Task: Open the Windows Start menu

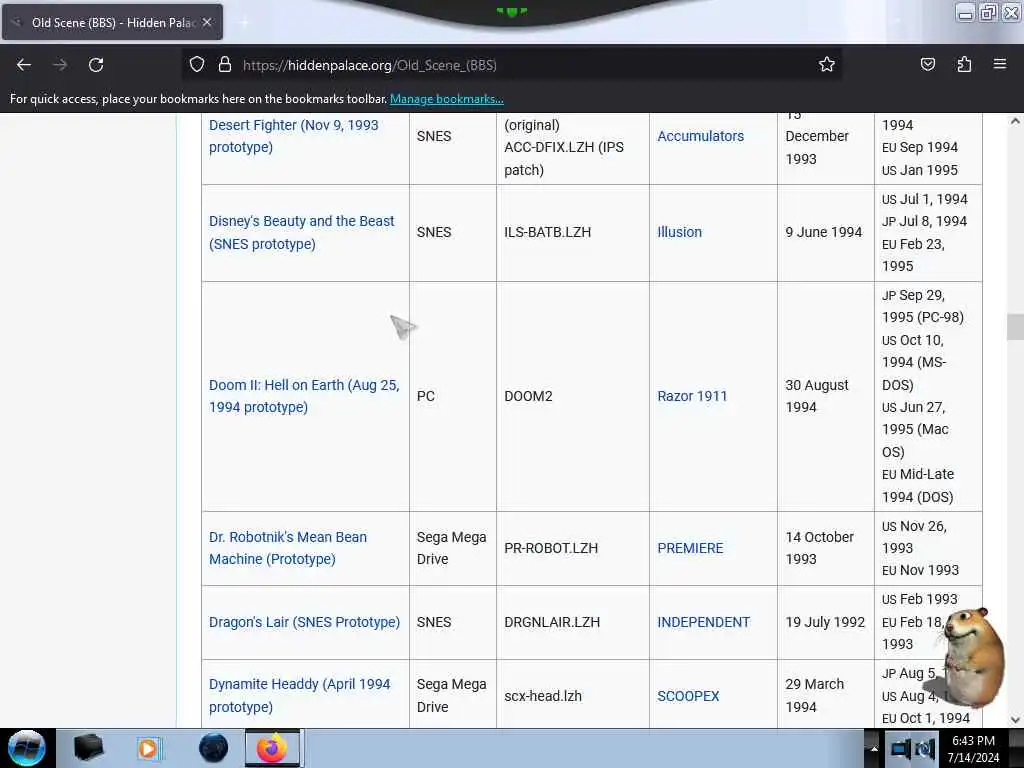Action: click(27, 748)
